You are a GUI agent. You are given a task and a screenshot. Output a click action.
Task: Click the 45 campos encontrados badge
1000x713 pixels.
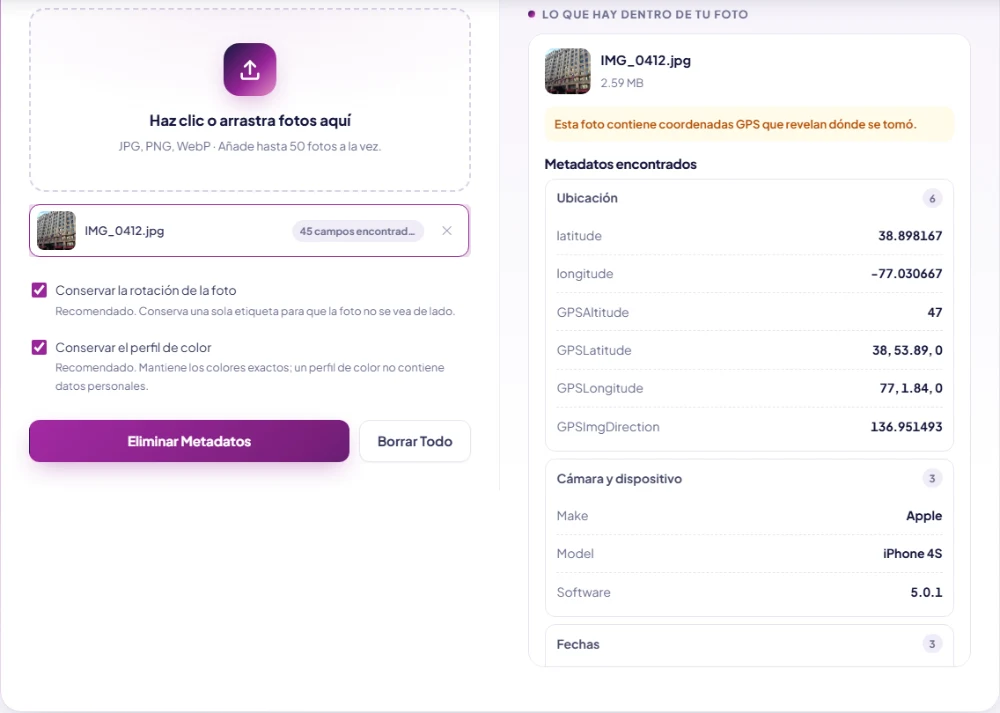(x=358, y=231)
